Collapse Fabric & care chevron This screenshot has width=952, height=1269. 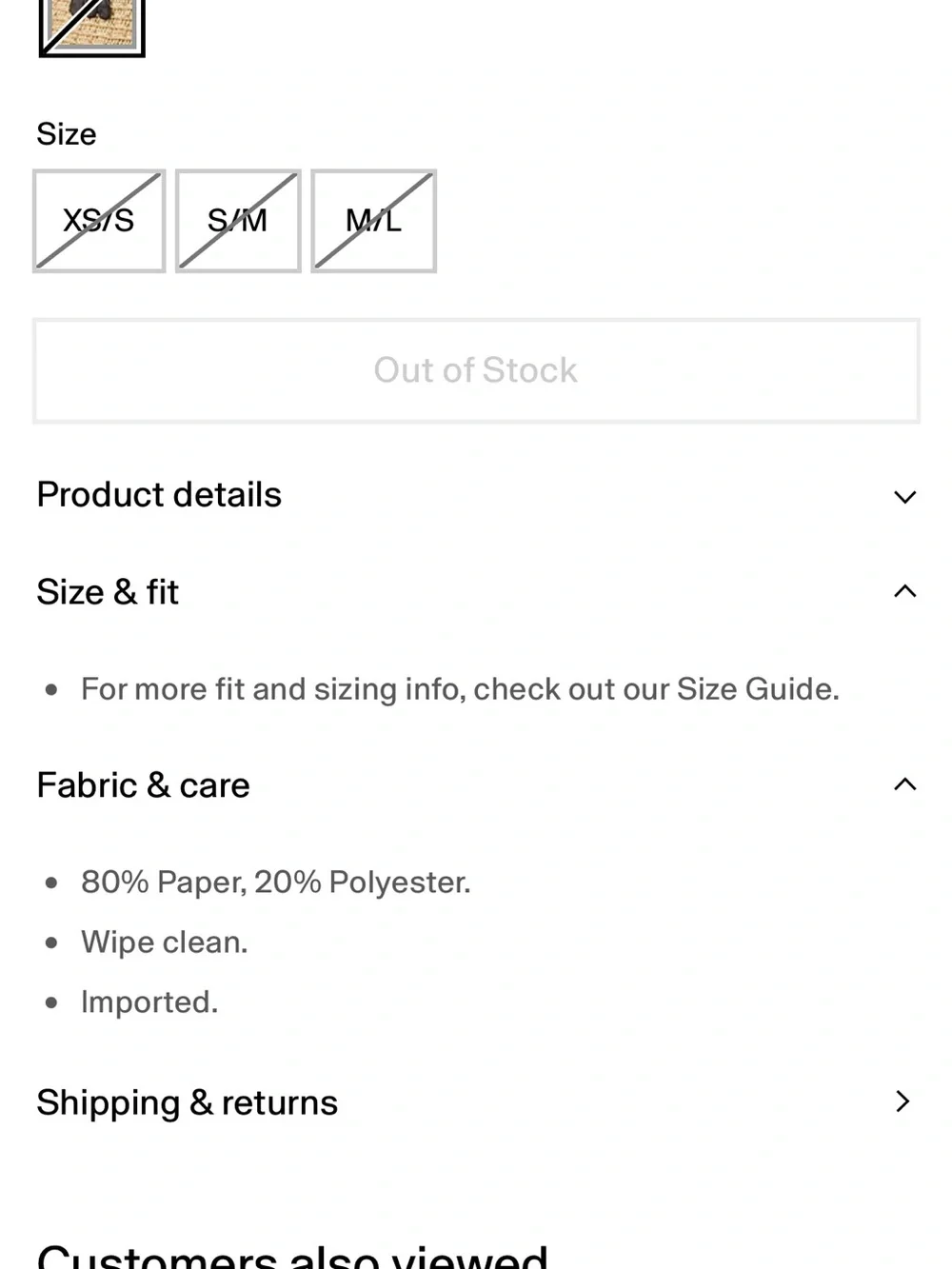coord(904,784)
